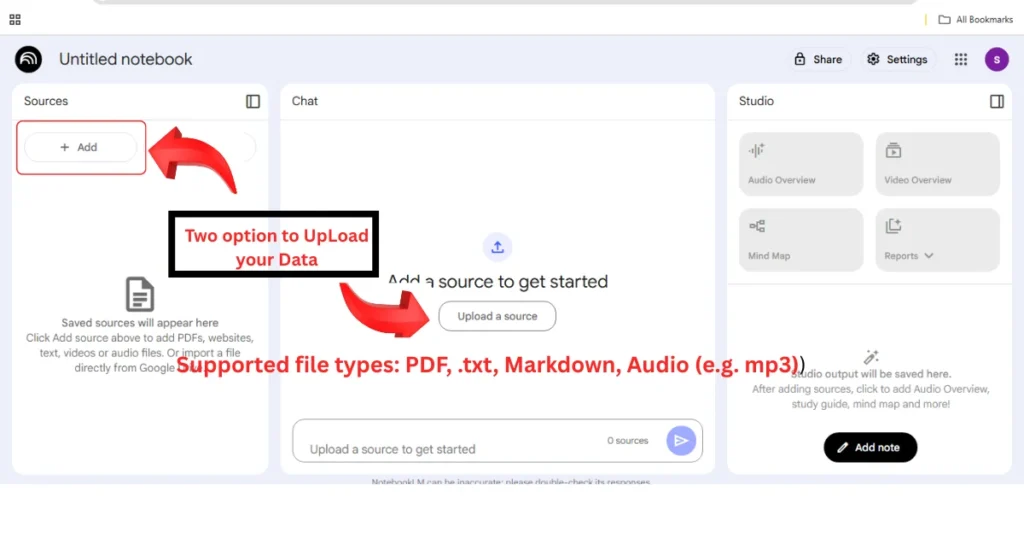Screen dimensions: 1024x538
Task: Click the NotebookLM logo icon
Action: (x=29, y=59)
